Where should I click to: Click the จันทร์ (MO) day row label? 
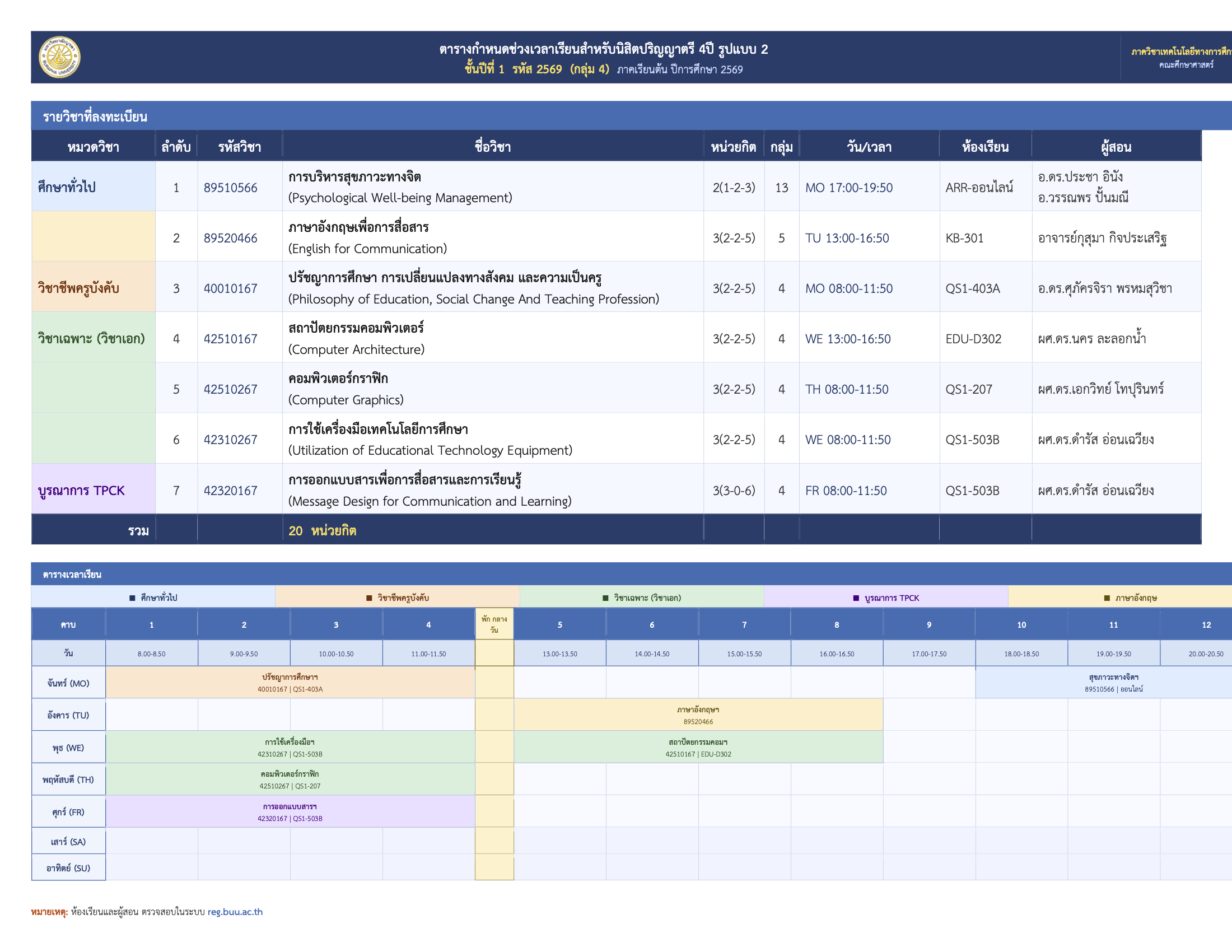click(x=68, y=683)
